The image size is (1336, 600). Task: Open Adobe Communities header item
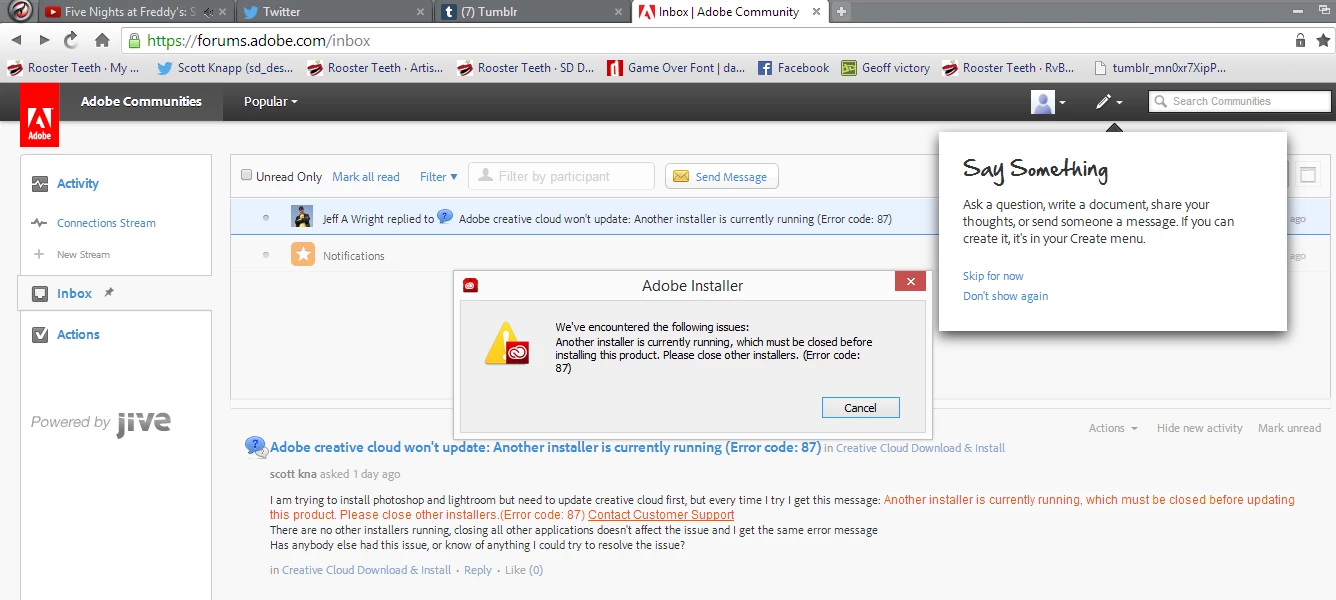click(141, 102)
